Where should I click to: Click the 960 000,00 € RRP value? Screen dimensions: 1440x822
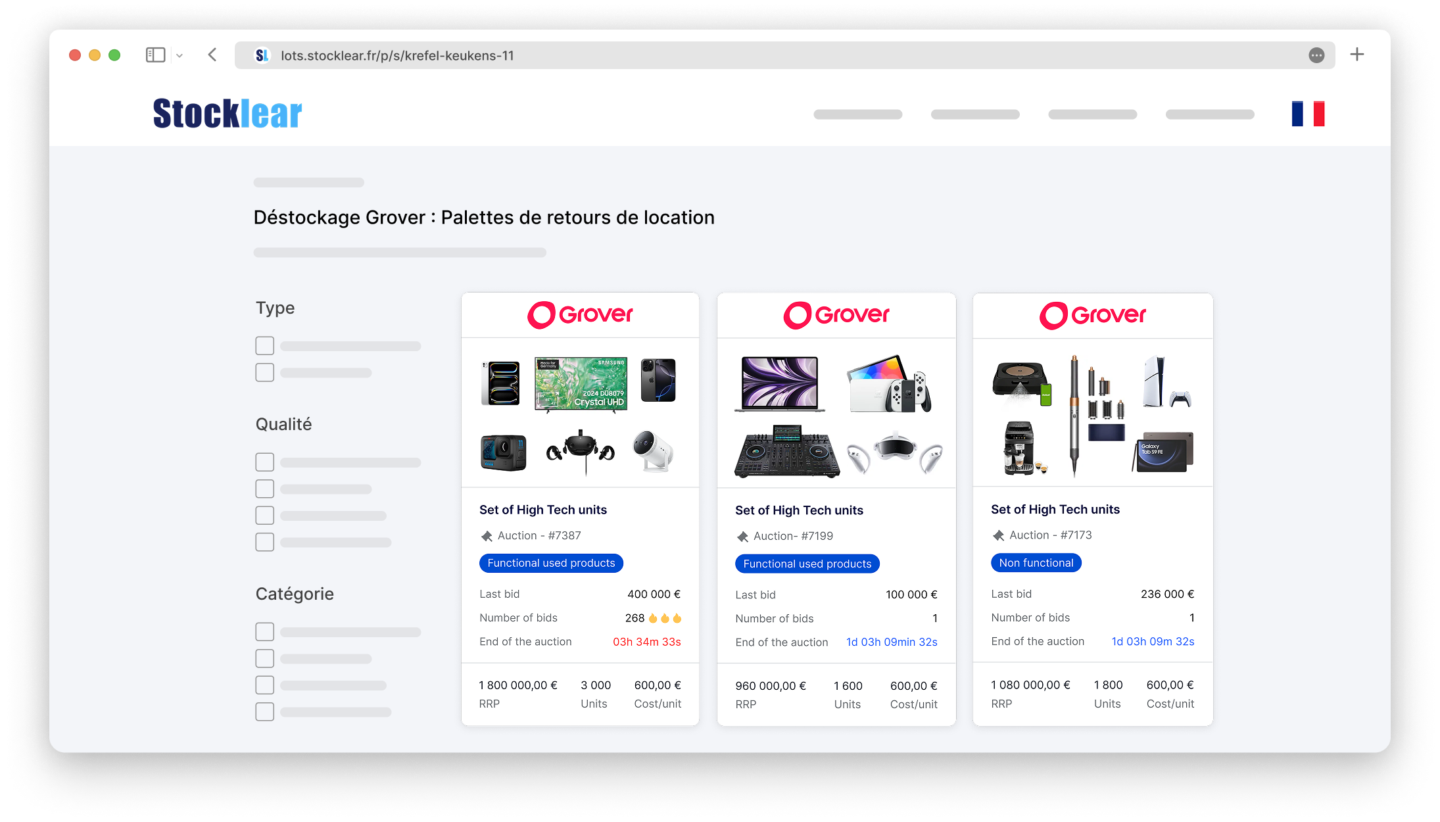(x=771, y=686)
